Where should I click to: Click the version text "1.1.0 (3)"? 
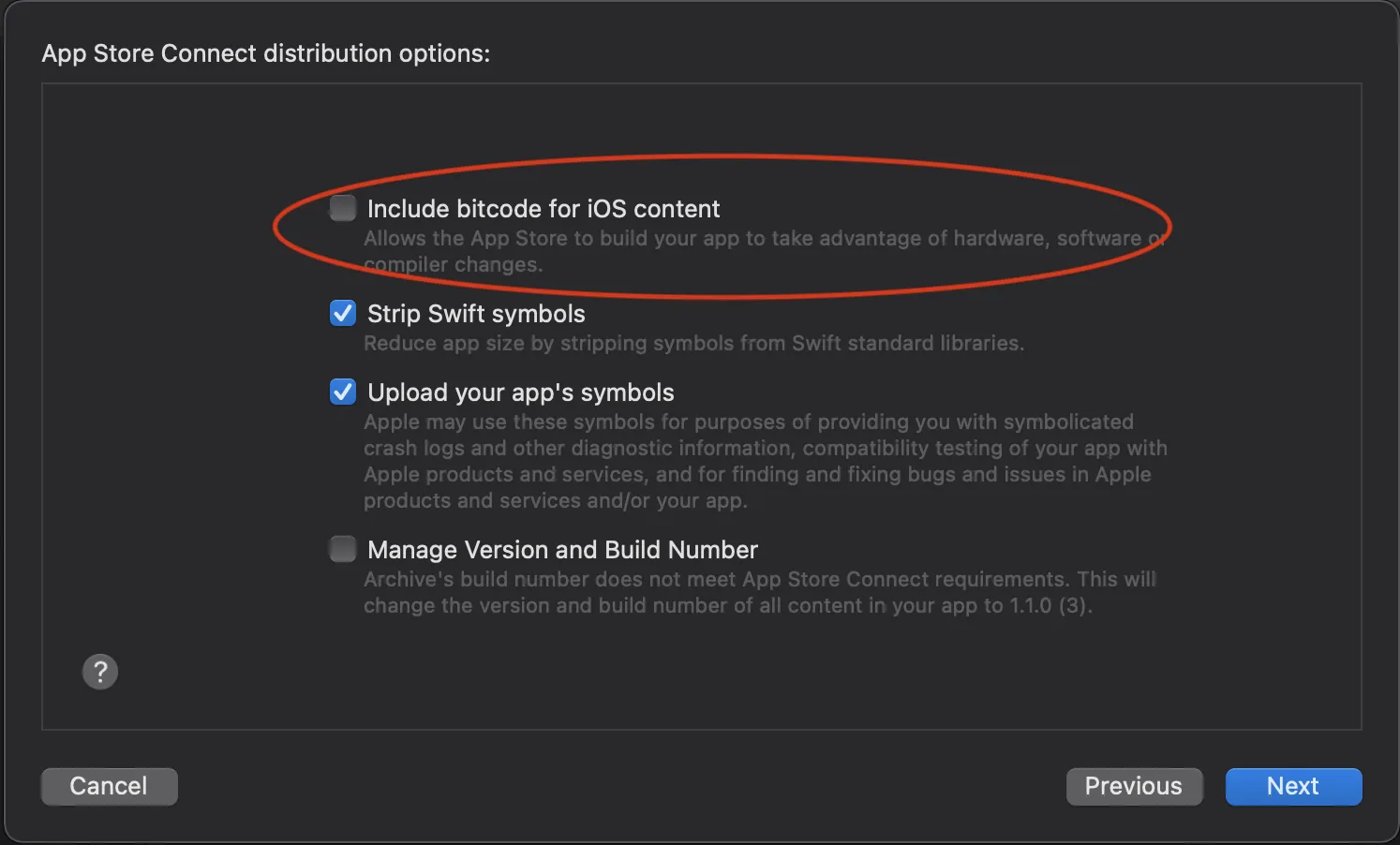(x=1050, y=606)
